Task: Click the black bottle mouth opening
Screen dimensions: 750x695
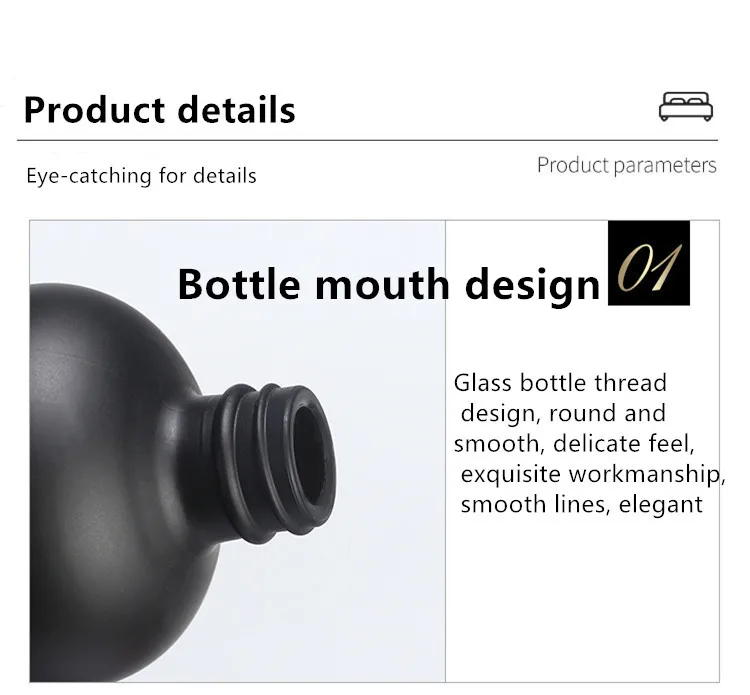Action: point(310,455)
